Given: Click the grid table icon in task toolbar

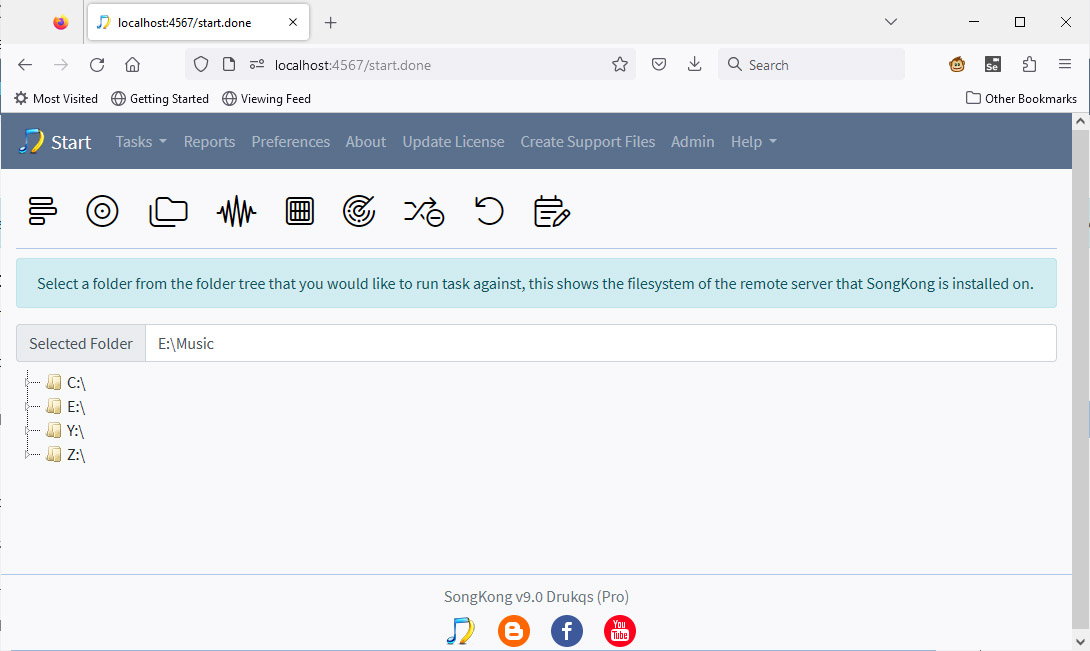Looking at the screenshot, I should [x=300, y=211].
